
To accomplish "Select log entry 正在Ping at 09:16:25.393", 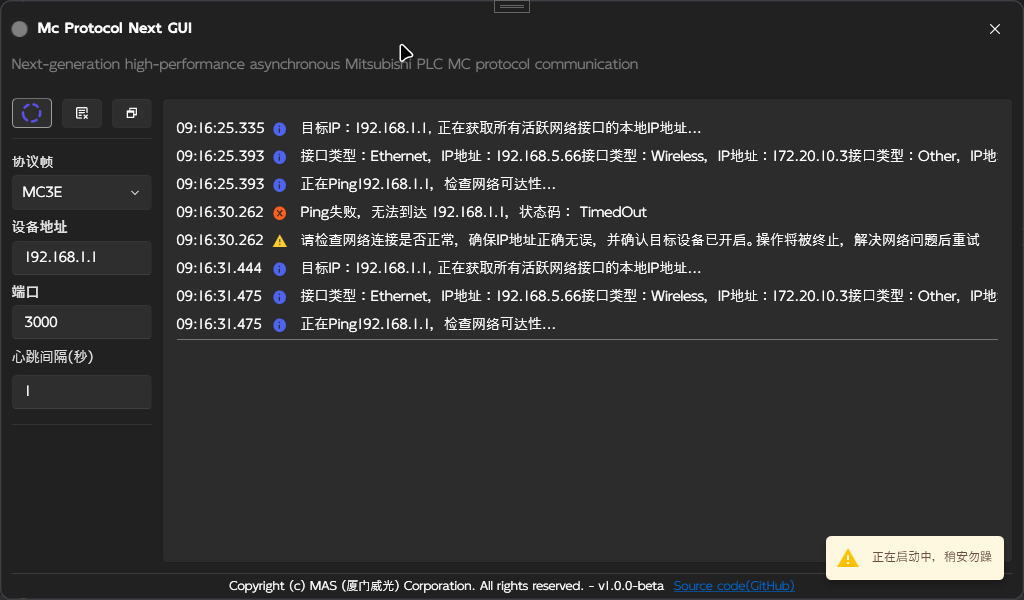I will tap(586, 184).
